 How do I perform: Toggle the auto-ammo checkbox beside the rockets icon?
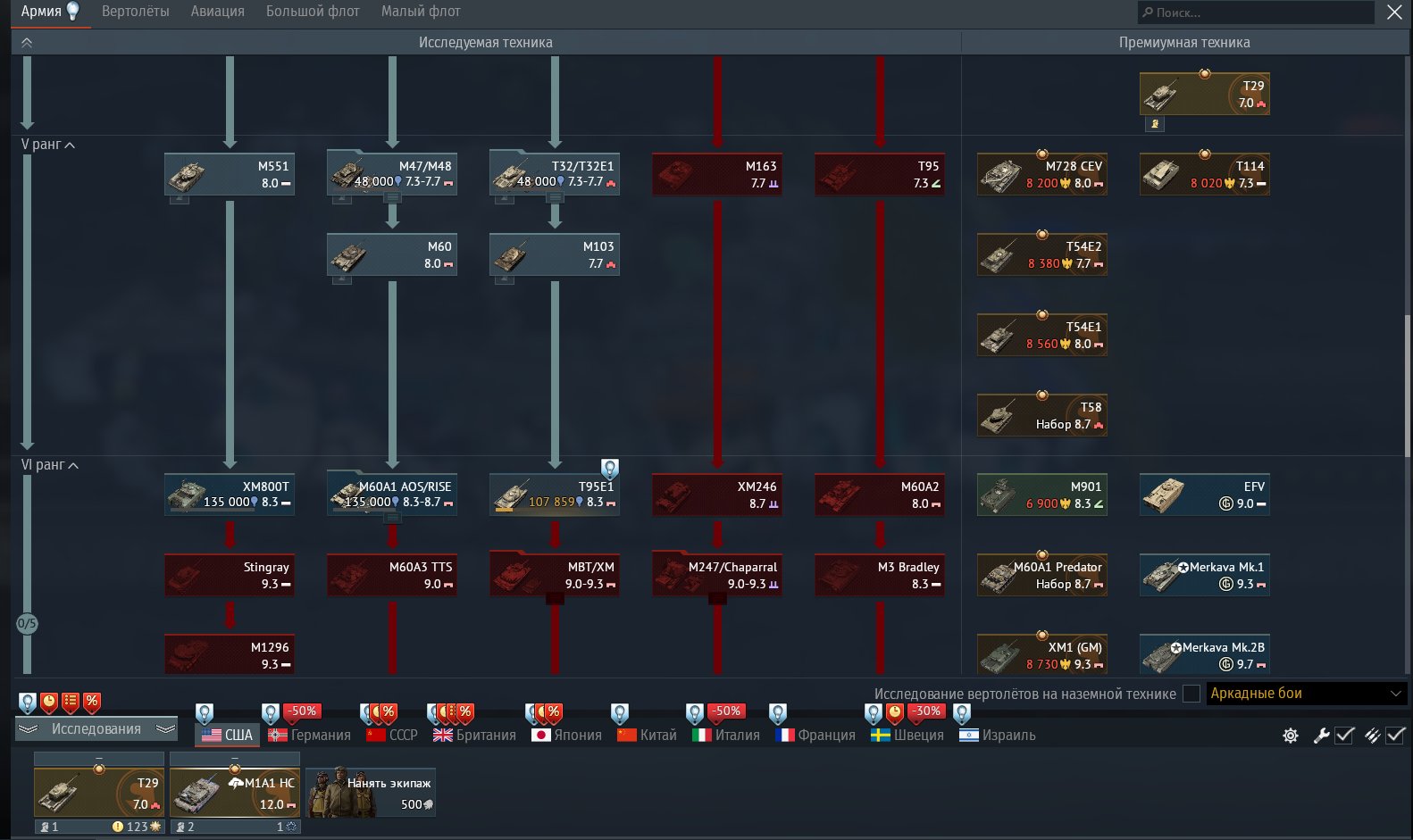tap(1395, 736)
